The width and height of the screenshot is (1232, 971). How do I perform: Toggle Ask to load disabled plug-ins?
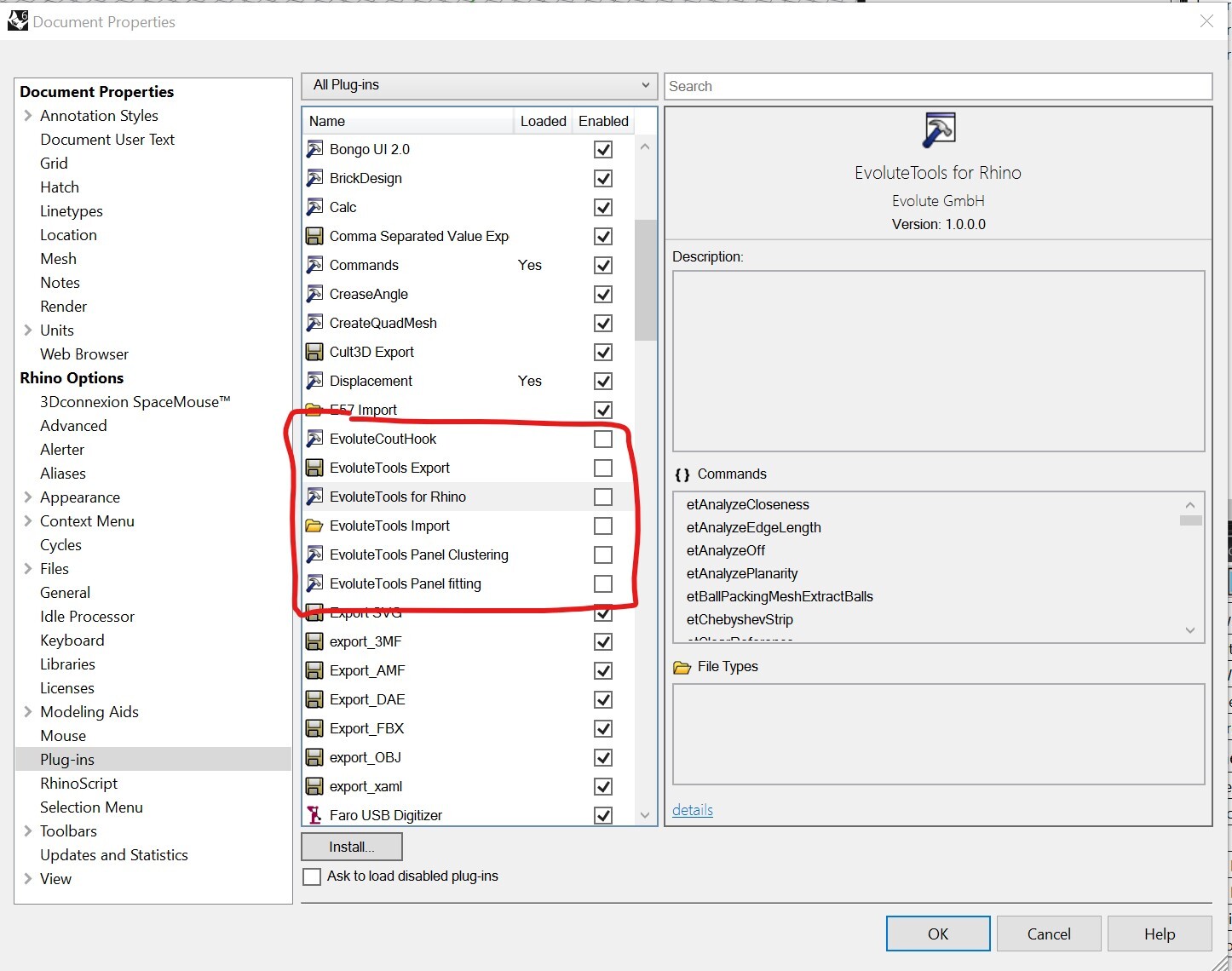click(313, 876)
